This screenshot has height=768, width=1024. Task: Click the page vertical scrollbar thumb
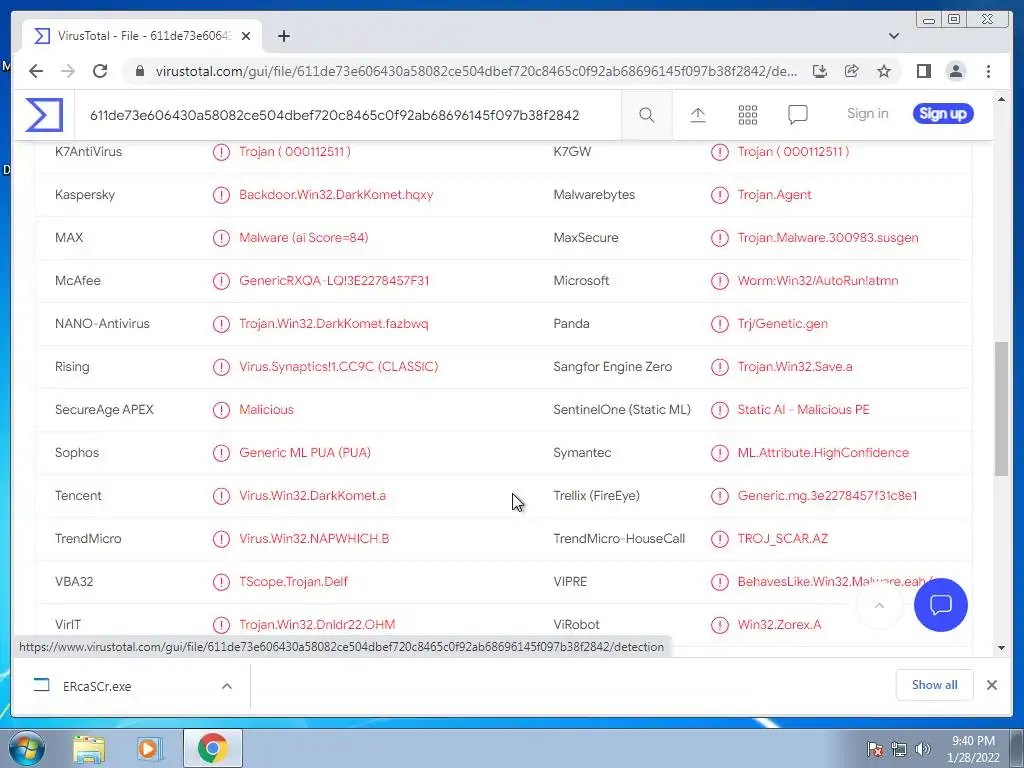tap(1001, 409)
